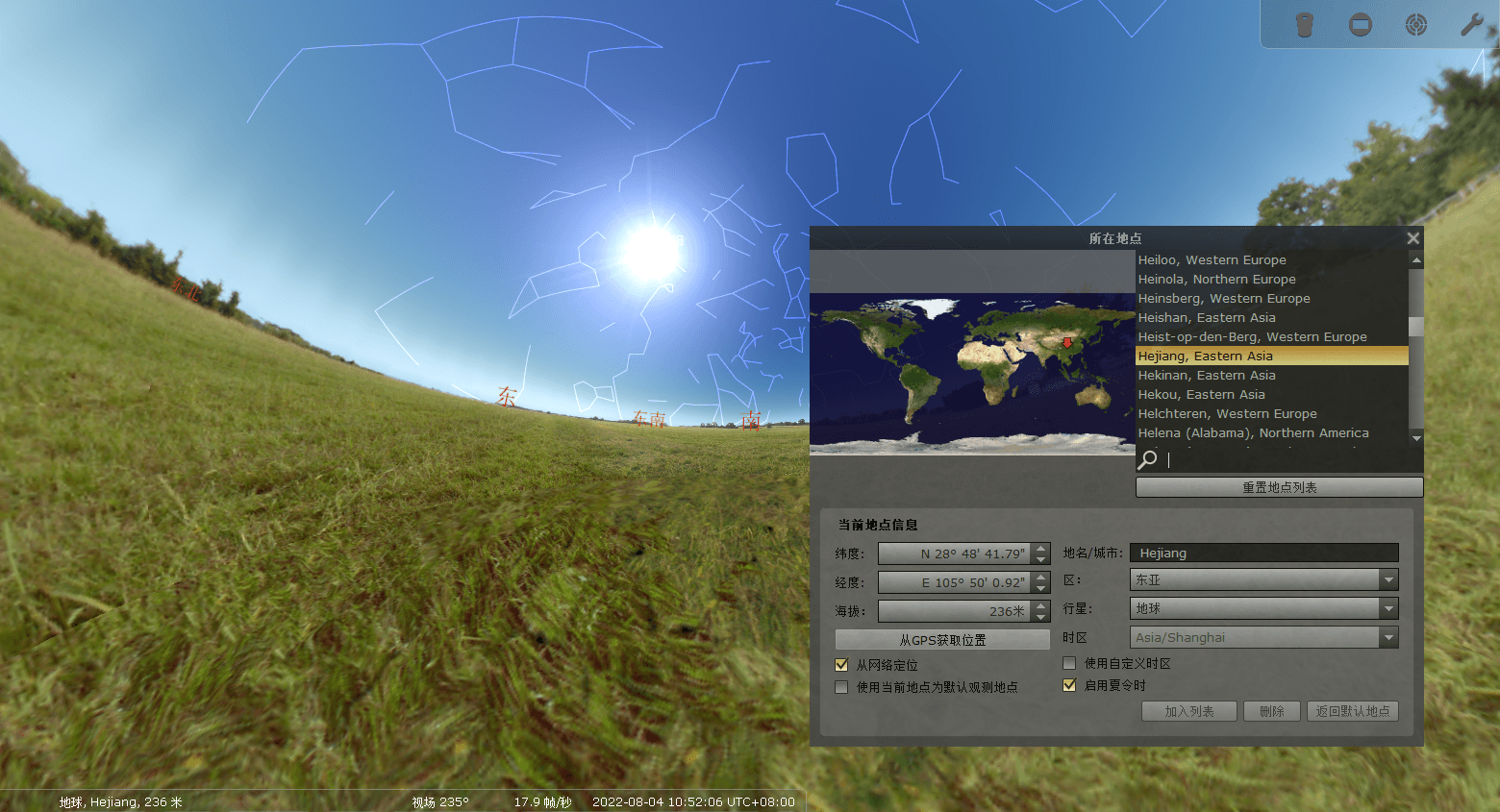Screen dimensions: 1500x812
Task: Disable the 从网络定位 checkbox
Action: click(x=841, y=664)
